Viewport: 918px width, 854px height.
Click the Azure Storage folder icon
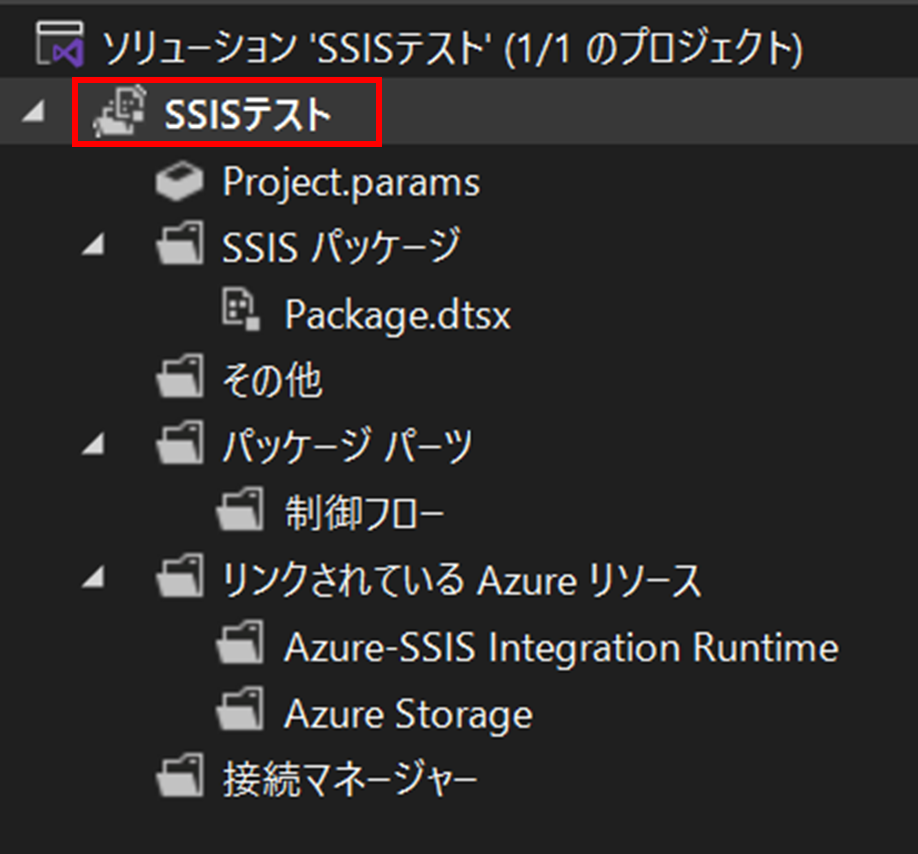pos(240,709)
